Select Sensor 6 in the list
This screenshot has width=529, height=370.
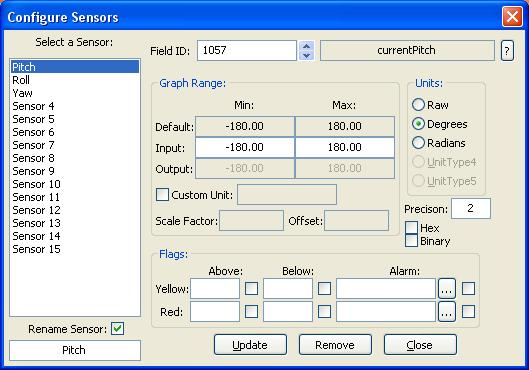[75, 132]
